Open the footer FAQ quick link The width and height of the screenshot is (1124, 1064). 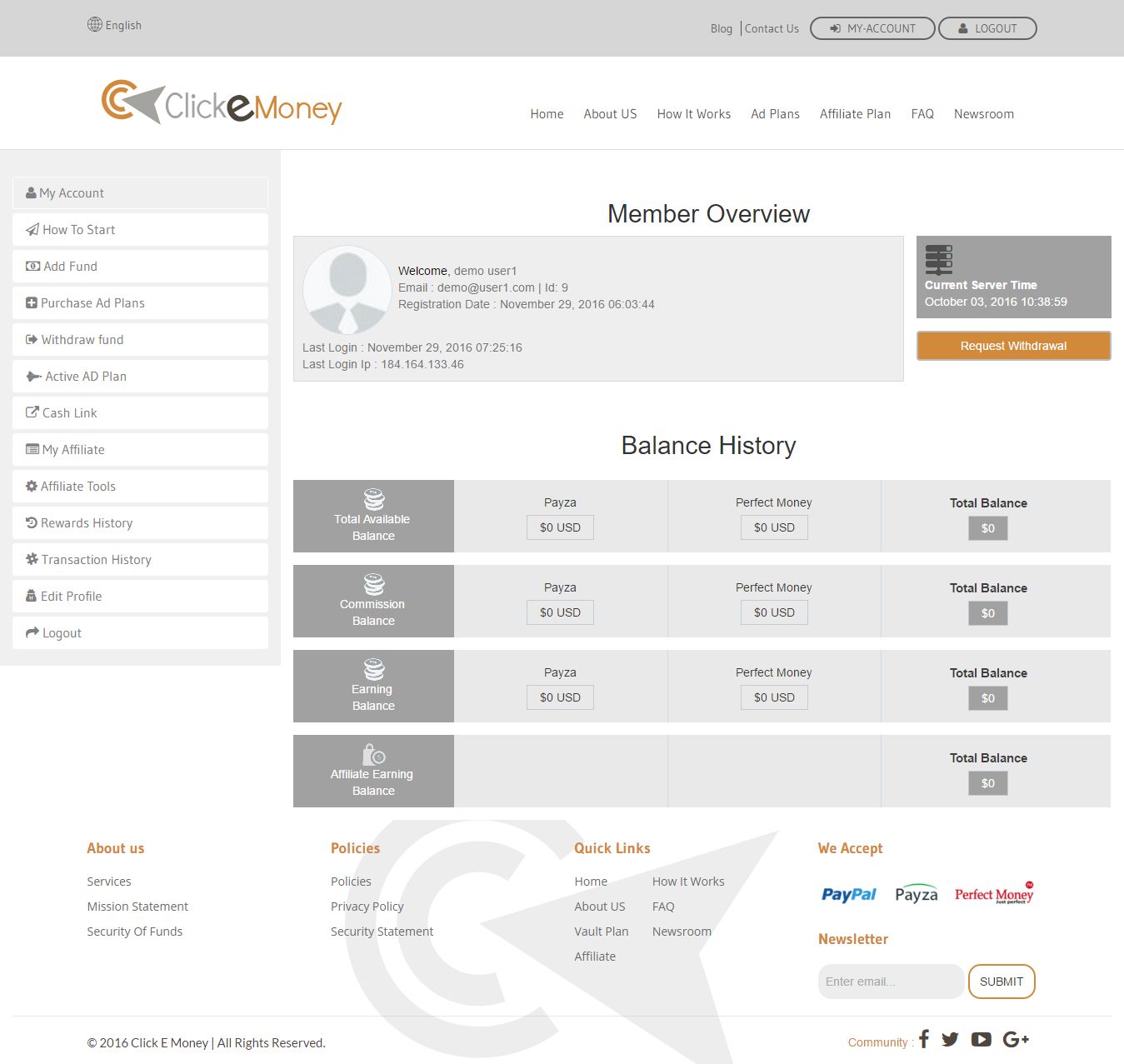coord(663,907)
